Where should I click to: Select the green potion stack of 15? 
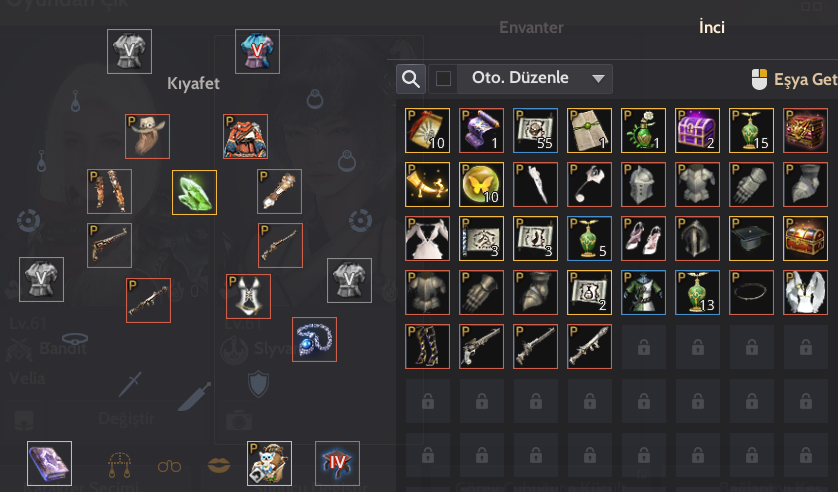pos(751,130)
